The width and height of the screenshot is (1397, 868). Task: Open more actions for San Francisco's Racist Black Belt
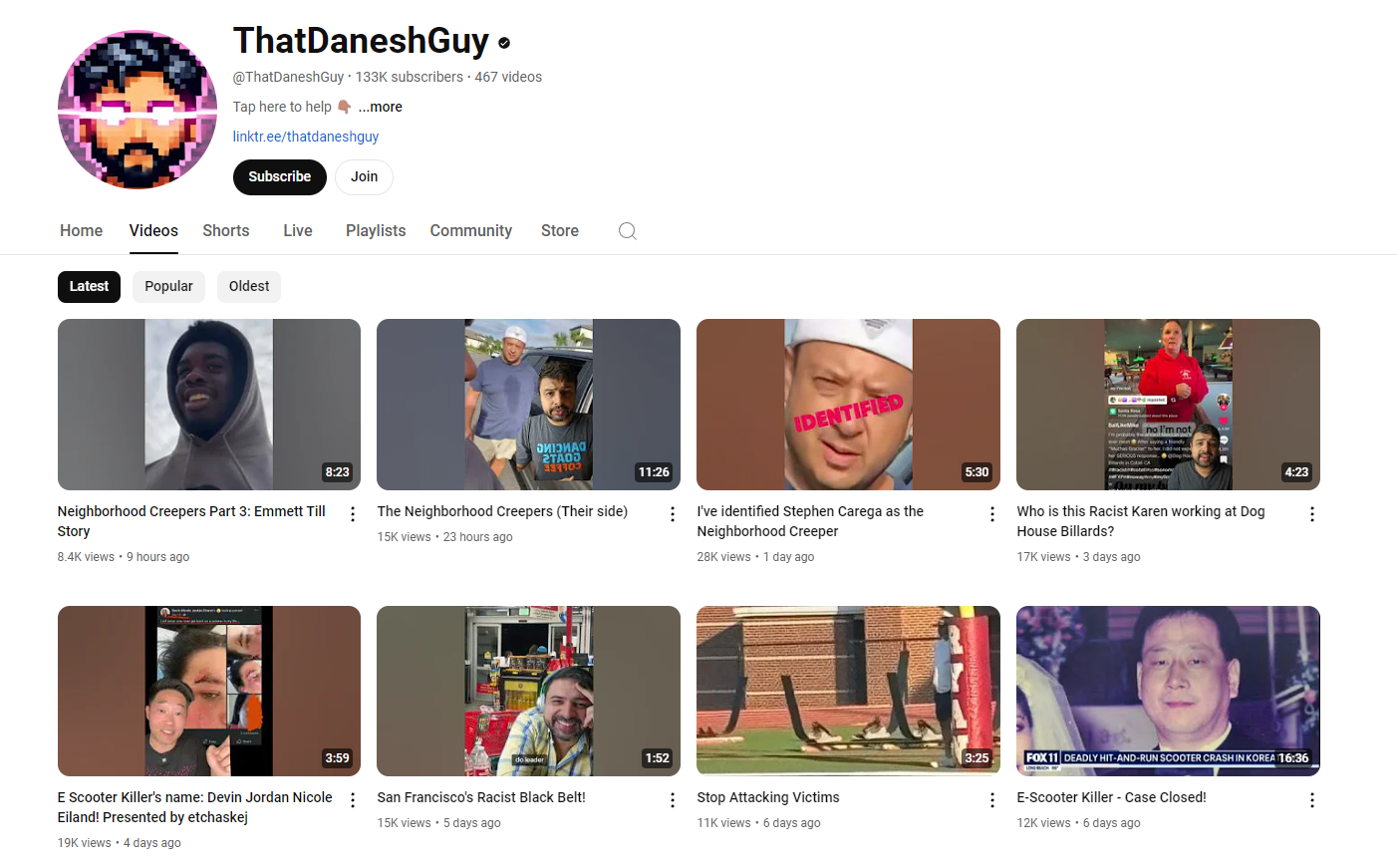pyautogui.click(x=673, y=800)
